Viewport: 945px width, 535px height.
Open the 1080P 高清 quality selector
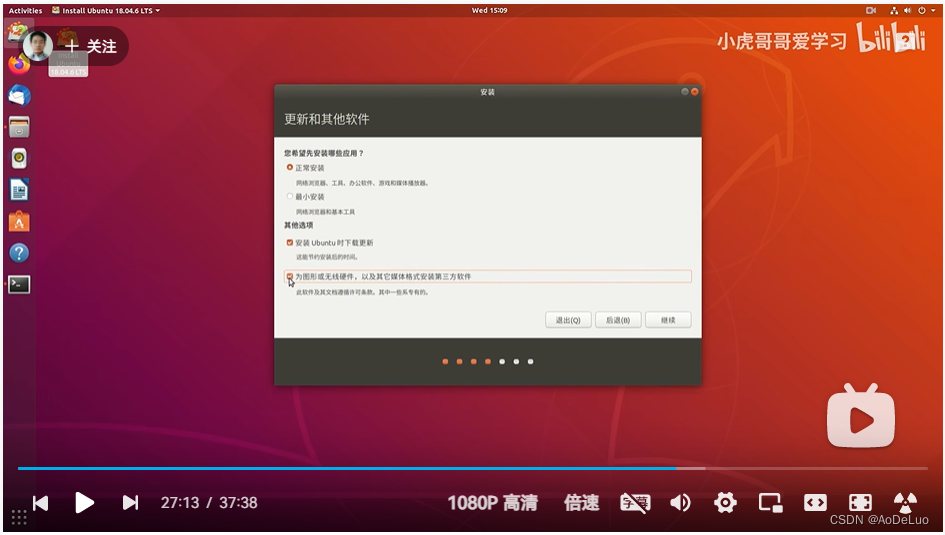492,502
